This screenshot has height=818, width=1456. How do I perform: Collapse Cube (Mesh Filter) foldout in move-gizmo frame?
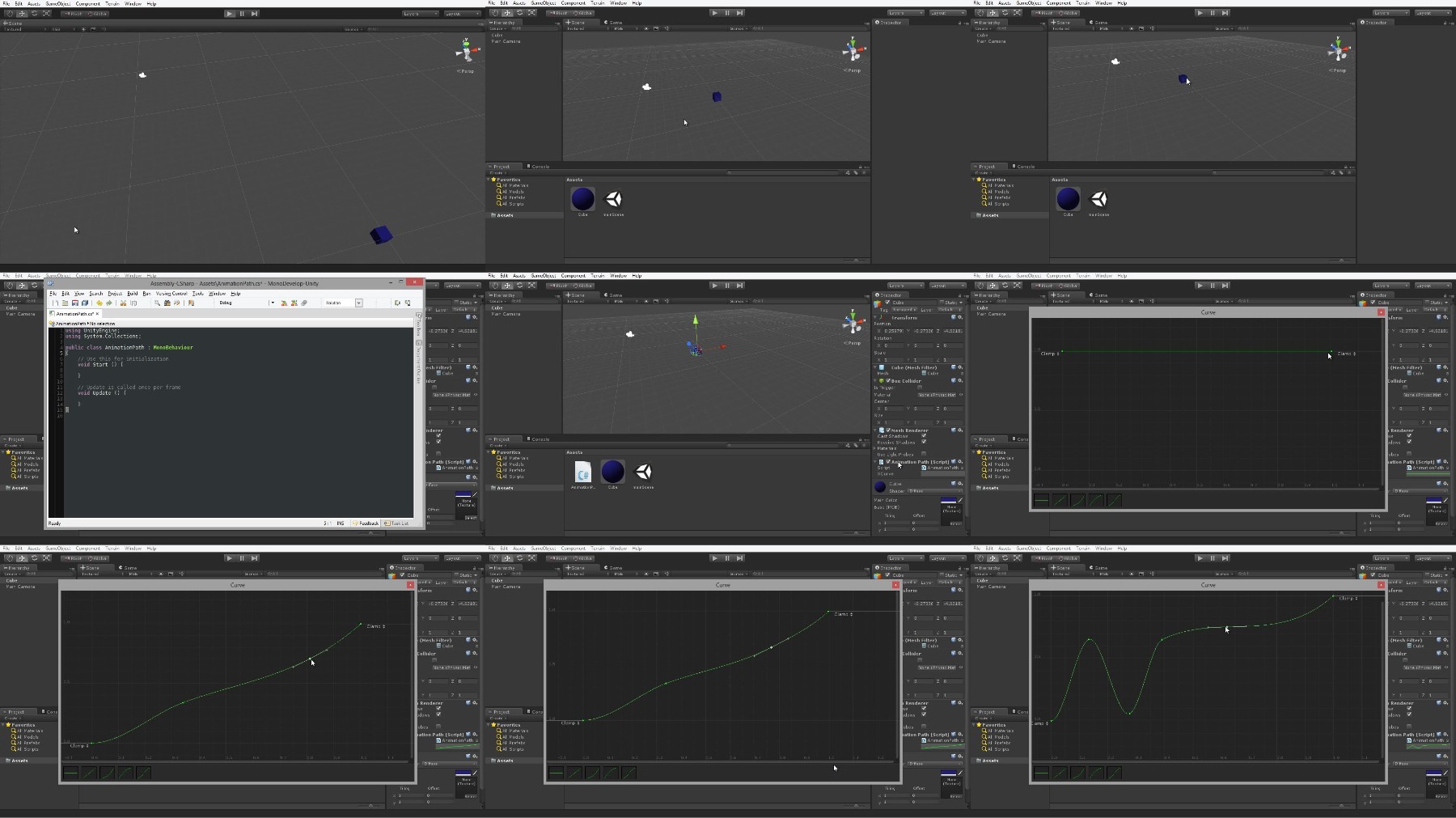click(x=876, y=367)
